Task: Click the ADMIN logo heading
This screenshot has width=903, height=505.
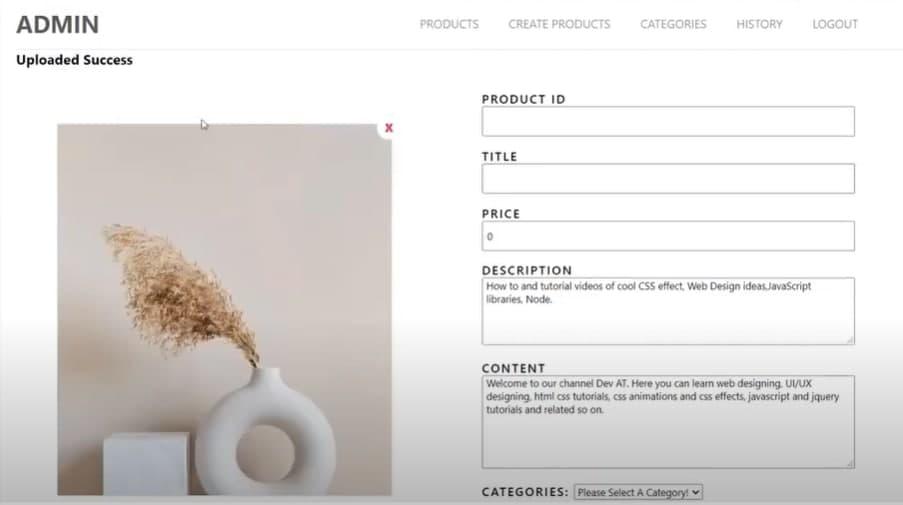Action: coord(58,25)
